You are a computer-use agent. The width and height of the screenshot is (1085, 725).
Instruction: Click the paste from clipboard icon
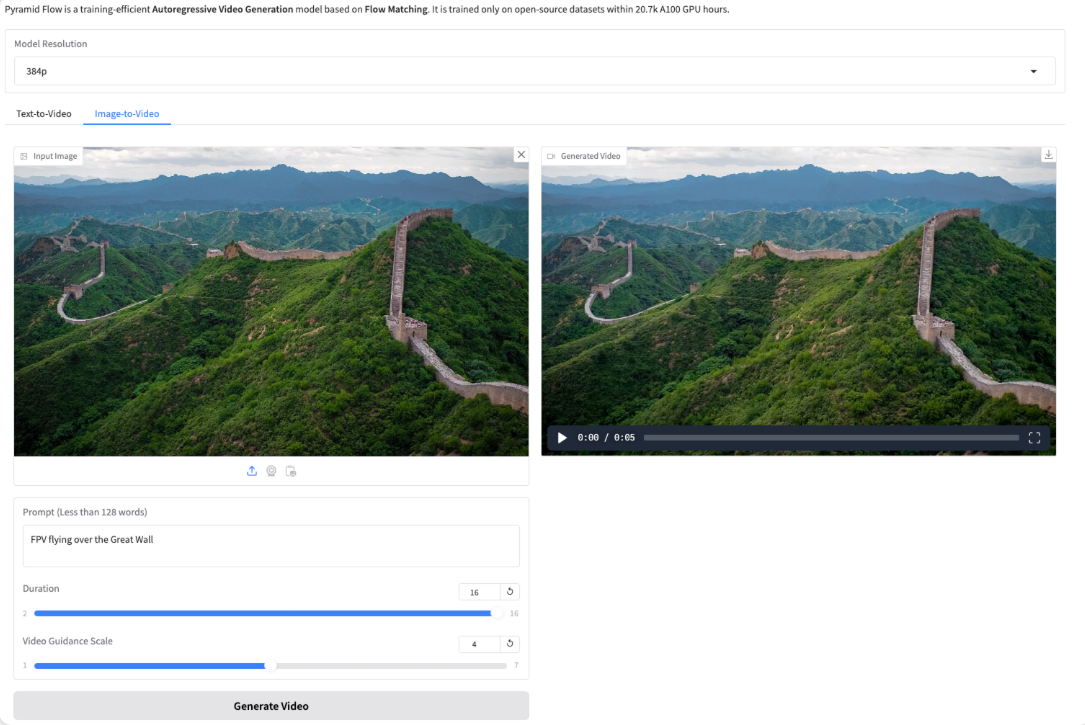(x=291, y=471)
